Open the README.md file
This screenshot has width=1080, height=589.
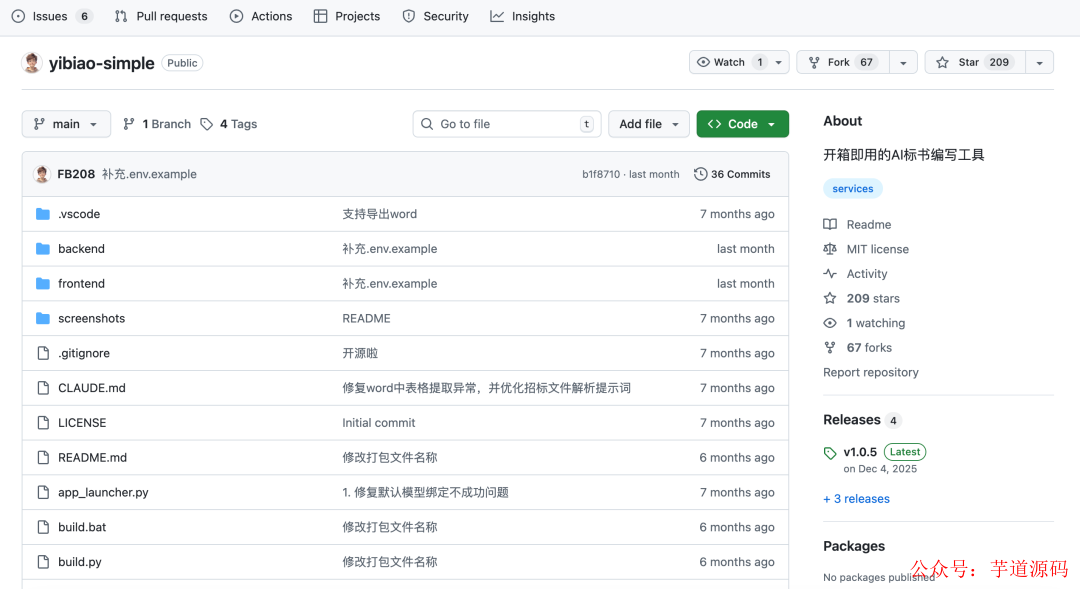[92, 457]
